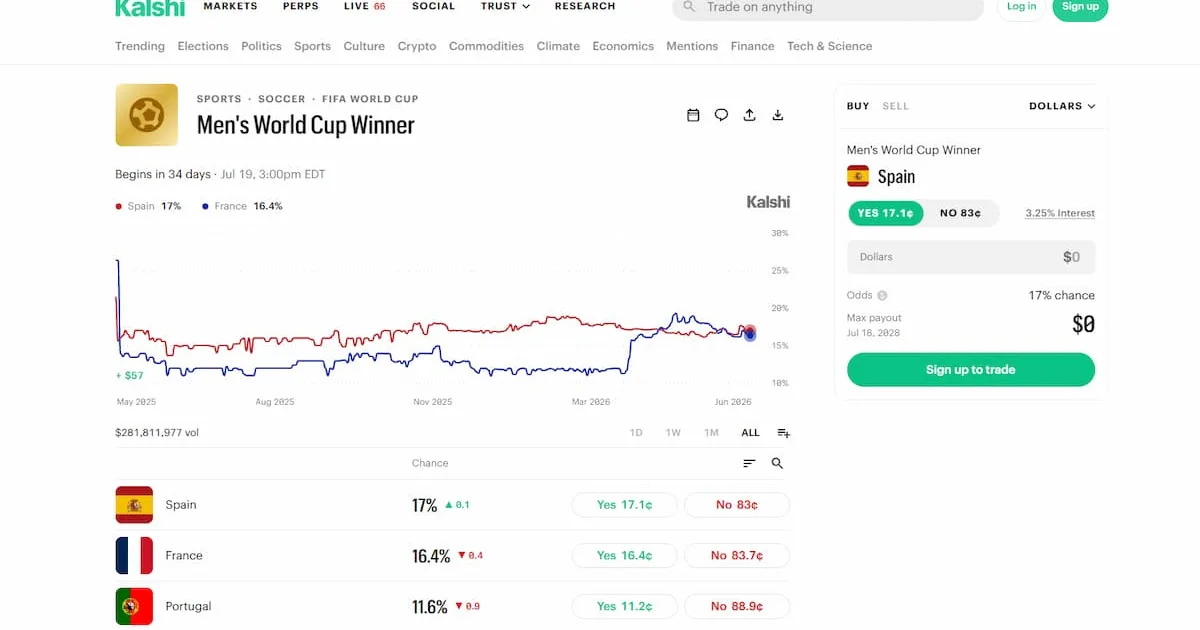1200x630 pixels.
Task: Click the search icon in outcomes header
Action: pyautogui.click(x=777, y=463)
